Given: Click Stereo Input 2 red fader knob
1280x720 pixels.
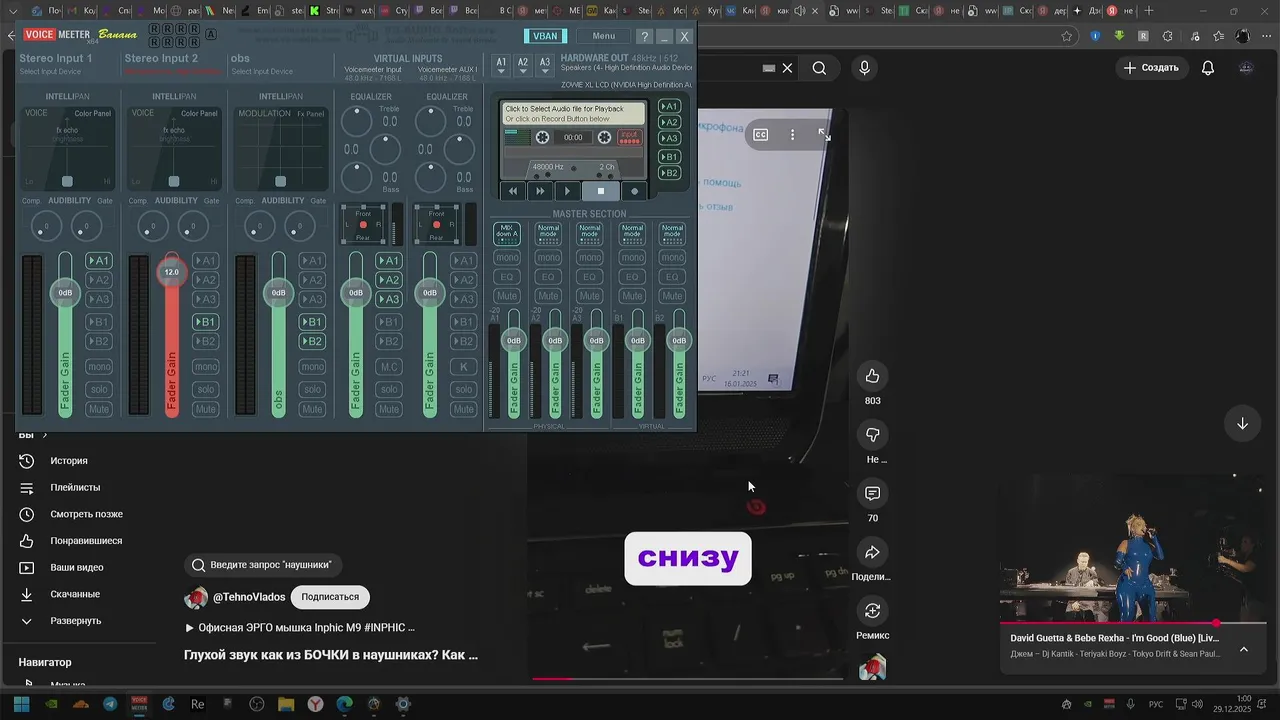Looking at the screenshot, I should pyautogui.click(x=172, y=272).
